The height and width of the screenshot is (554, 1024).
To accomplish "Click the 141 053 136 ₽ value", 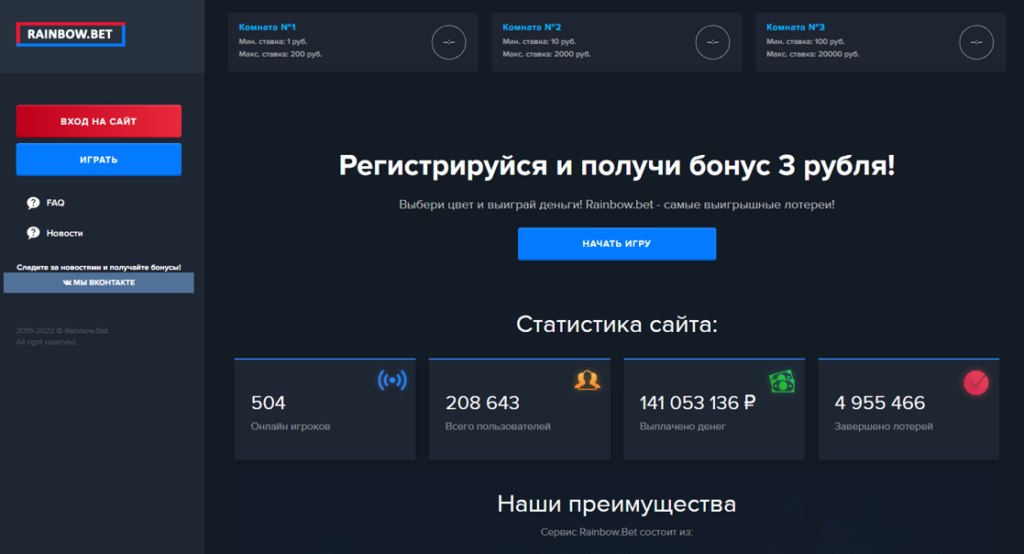I will click(697, 402).
